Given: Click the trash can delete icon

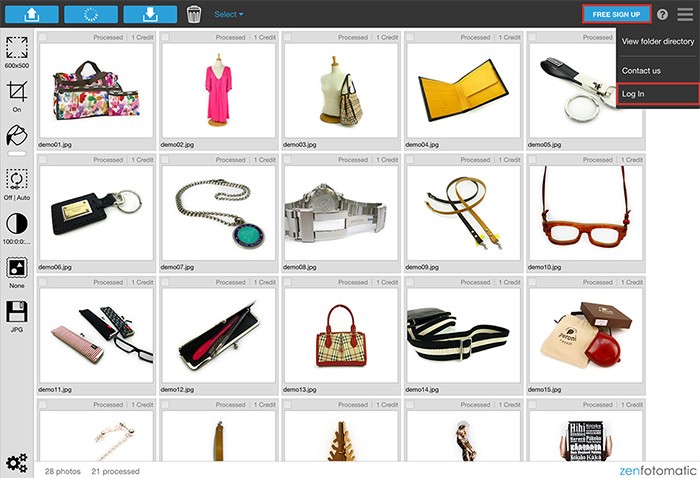Looking at the screenshot, I should (194, 15).
